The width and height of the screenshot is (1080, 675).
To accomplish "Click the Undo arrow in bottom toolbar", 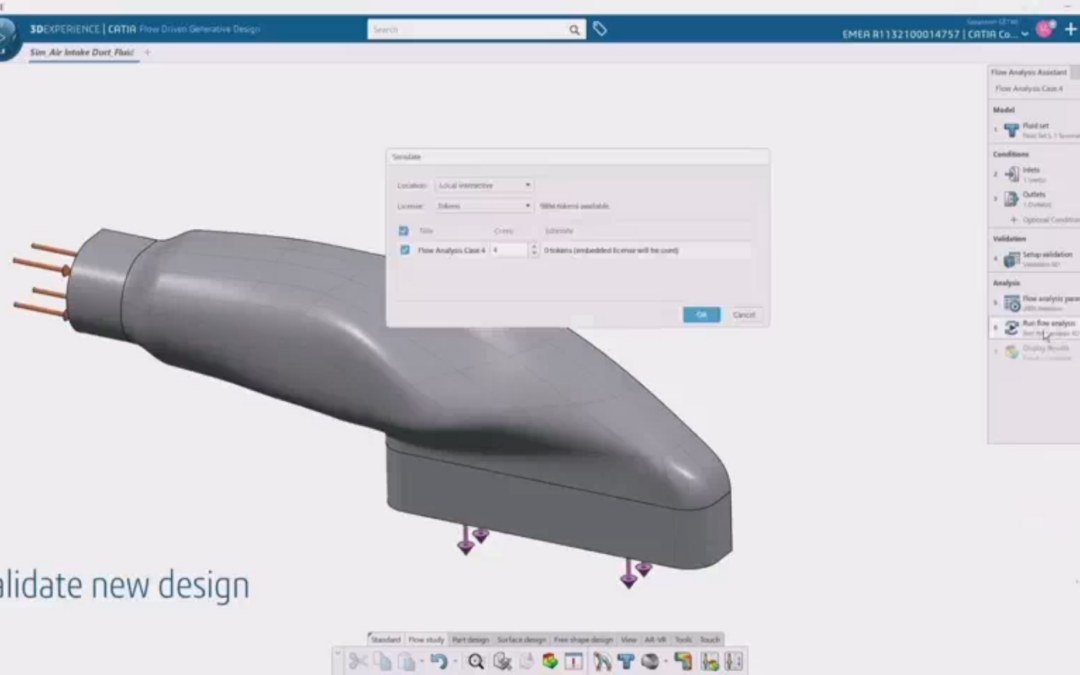I will tap(439, 662).
